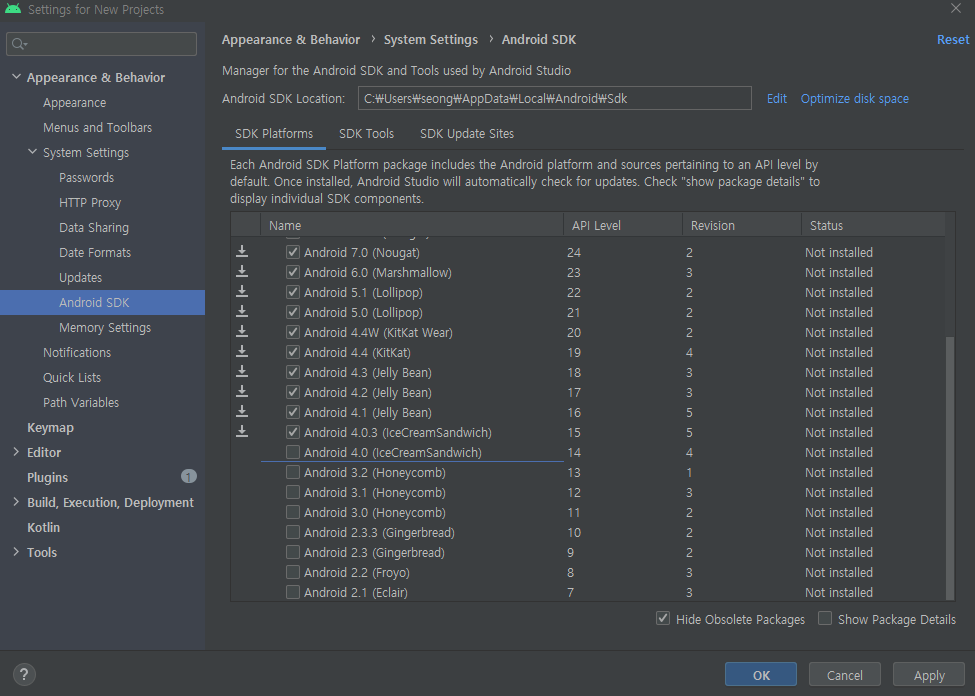Click download icon beside Android 4.4W (KitKat Wear)

(x=242, y=332)
